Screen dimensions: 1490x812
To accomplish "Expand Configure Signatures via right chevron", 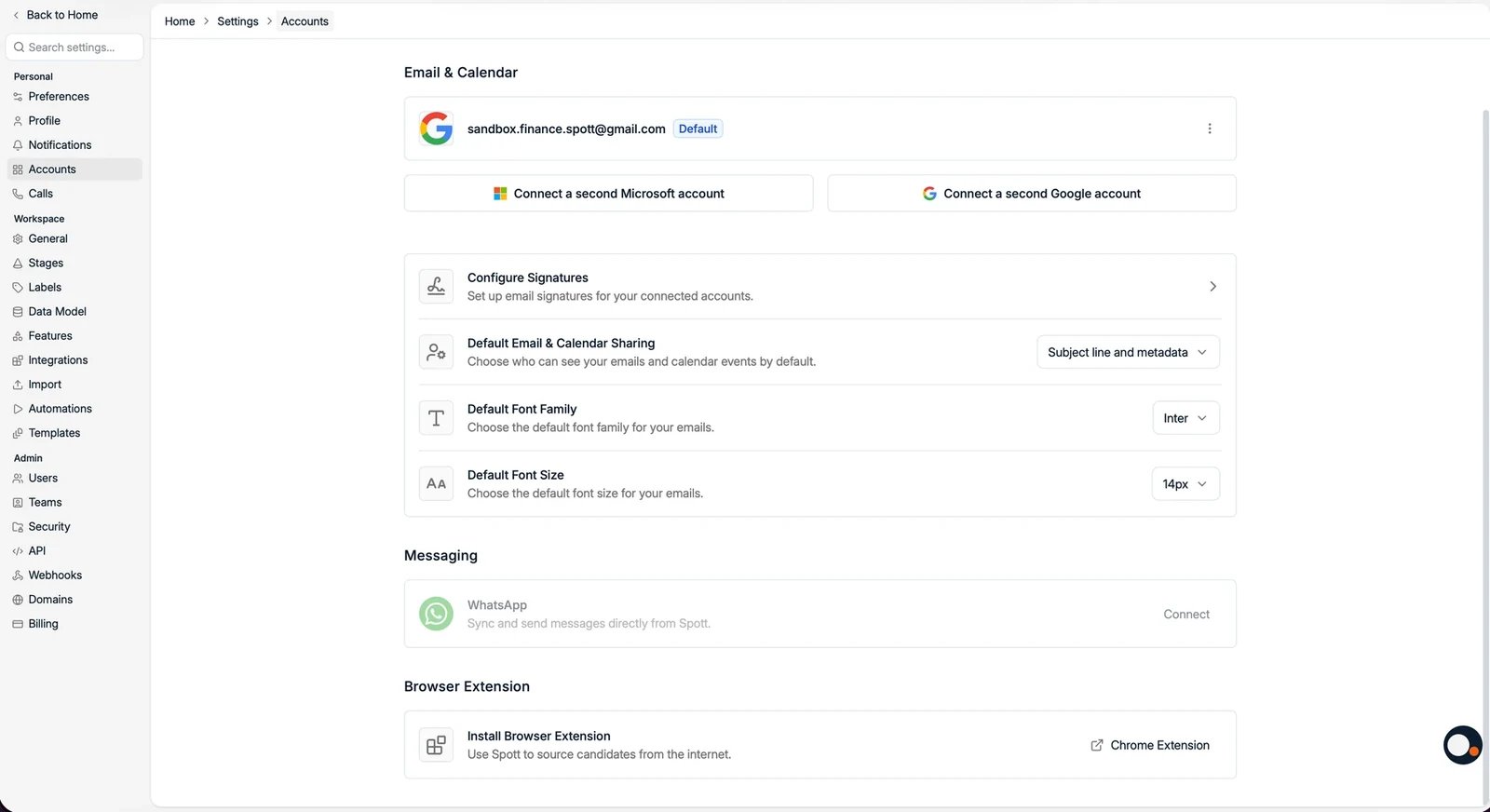I will 1212,287.
